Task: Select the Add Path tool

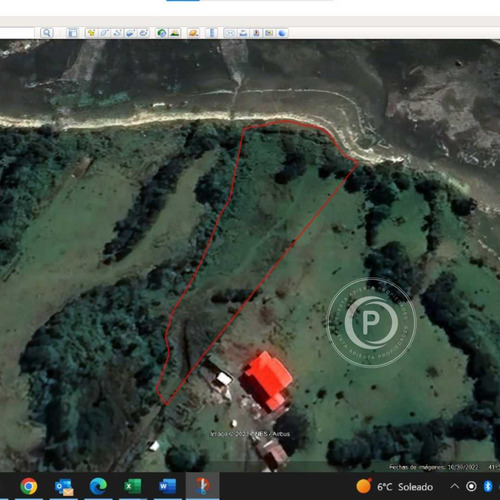Action: pyautogui.click(x=117, y=33)
